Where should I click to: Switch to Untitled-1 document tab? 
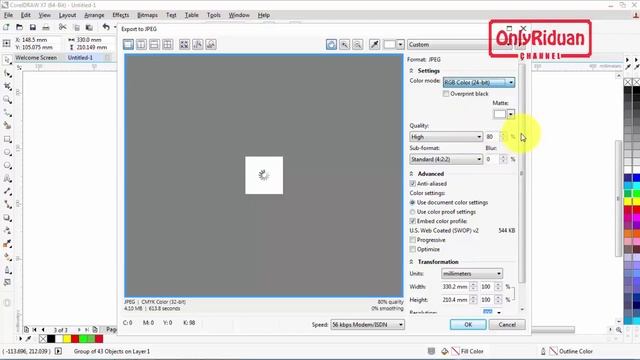(x=80, y=58)
